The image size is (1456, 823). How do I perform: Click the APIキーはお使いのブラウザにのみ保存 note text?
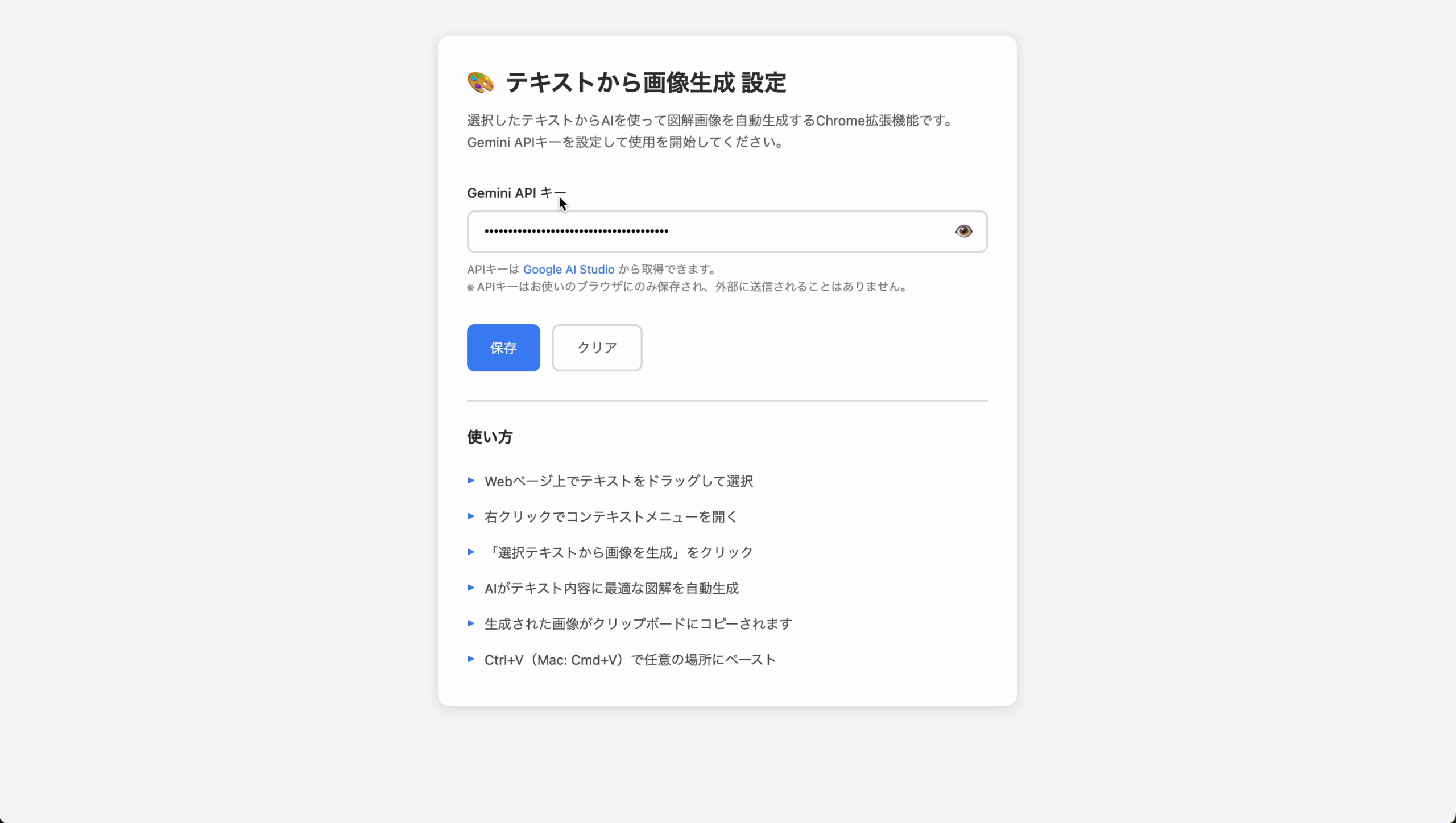tap(686, 287)
